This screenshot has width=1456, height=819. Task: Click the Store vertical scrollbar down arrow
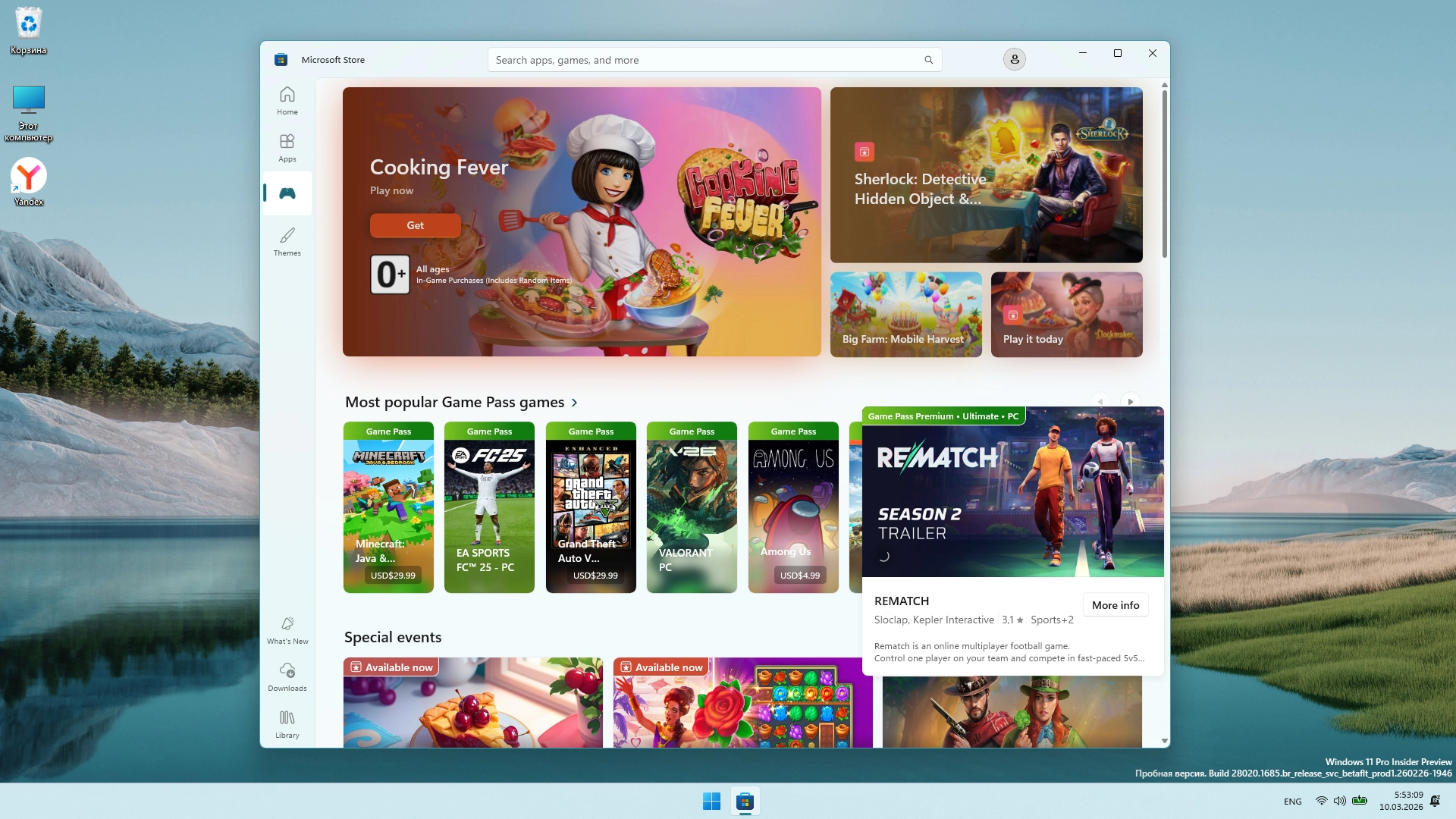[x=1164, y=741]
